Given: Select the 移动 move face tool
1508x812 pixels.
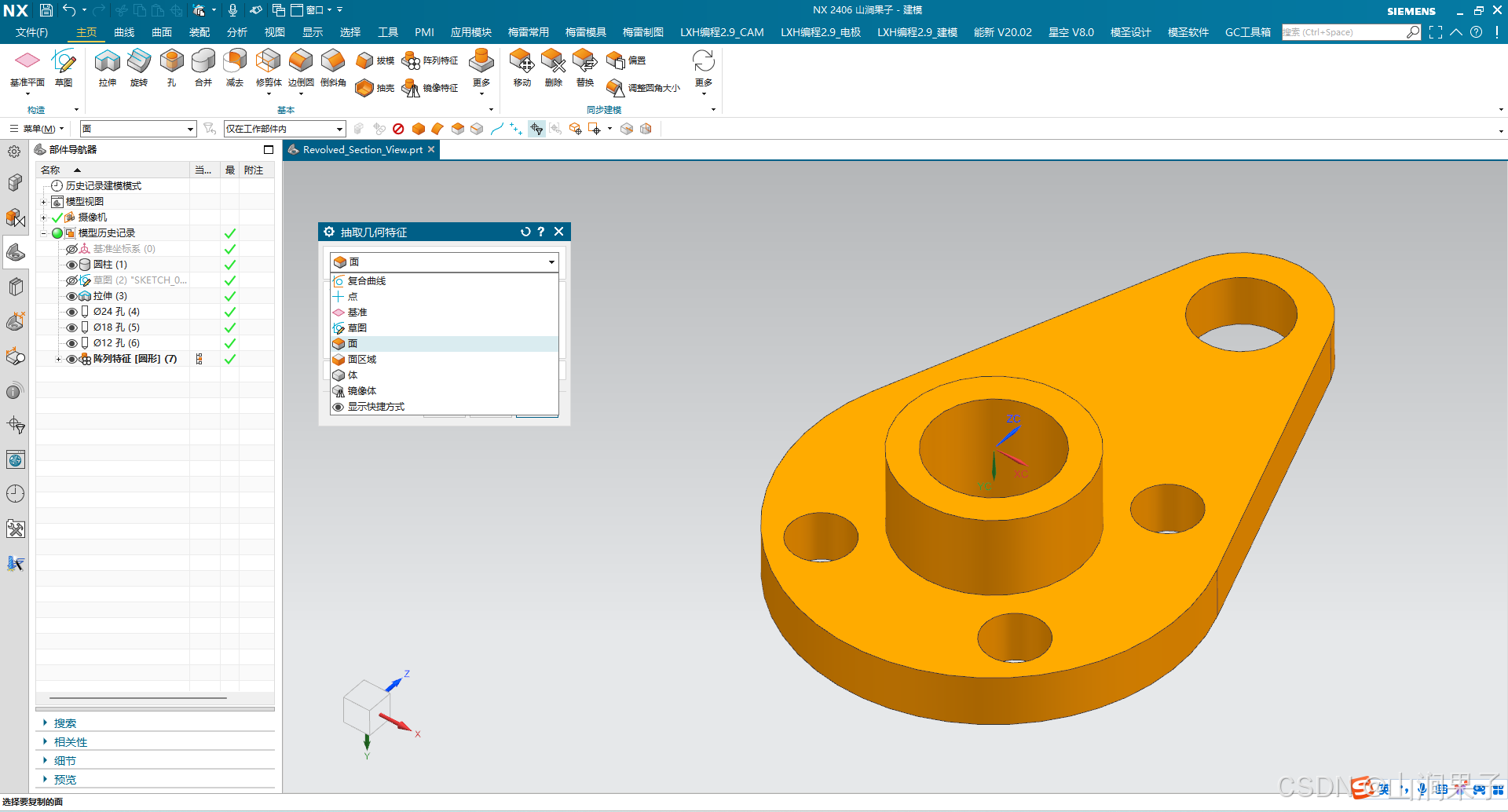Looking at the screenshot, I should (x=522, y=68).
